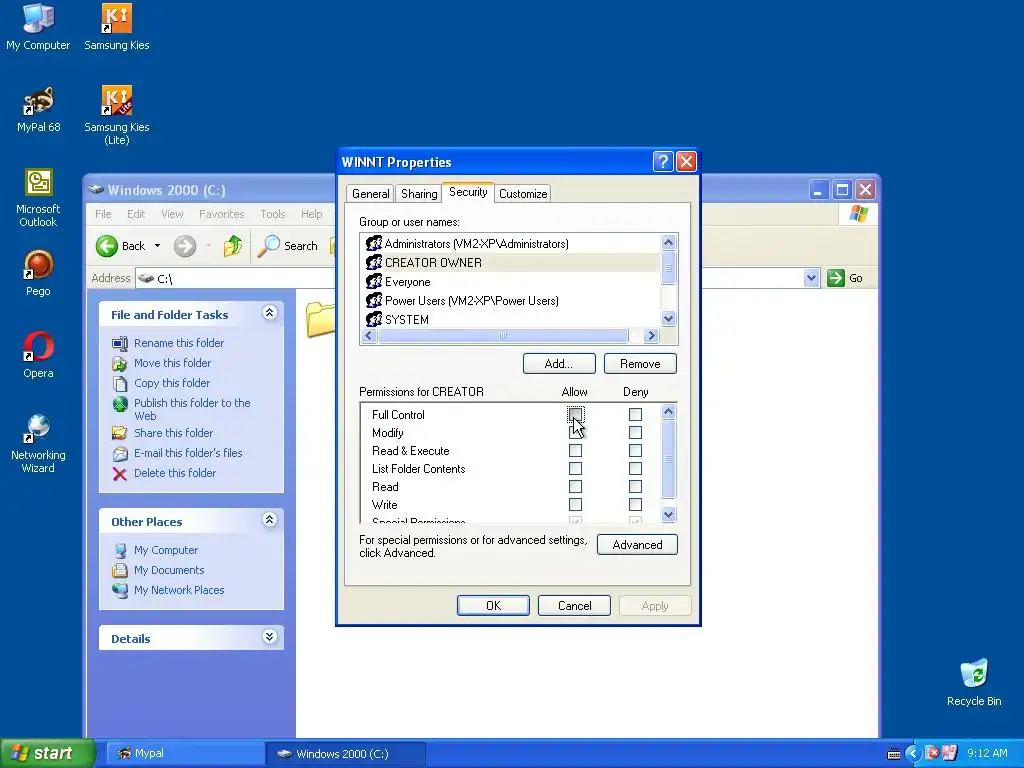Check Allow for Read permission

point(575,487)
